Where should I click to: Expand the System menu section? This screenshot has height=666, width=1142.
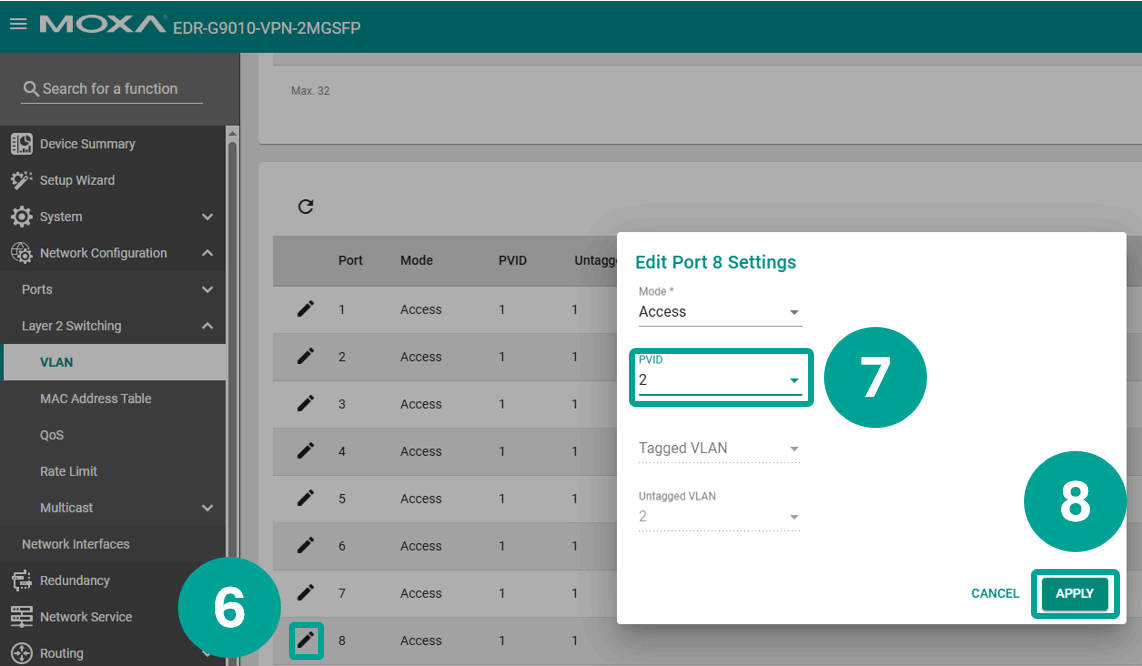pyautogui.click(x=207, y=217)
